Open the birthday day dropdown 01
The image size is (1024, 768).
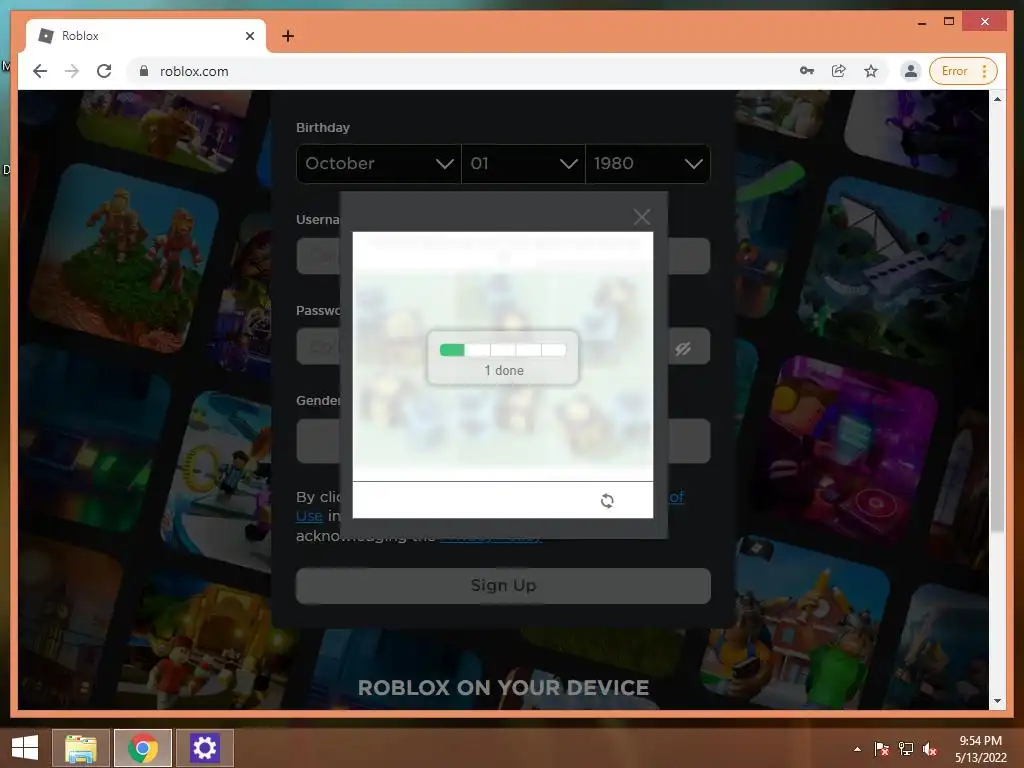point(523,163)
